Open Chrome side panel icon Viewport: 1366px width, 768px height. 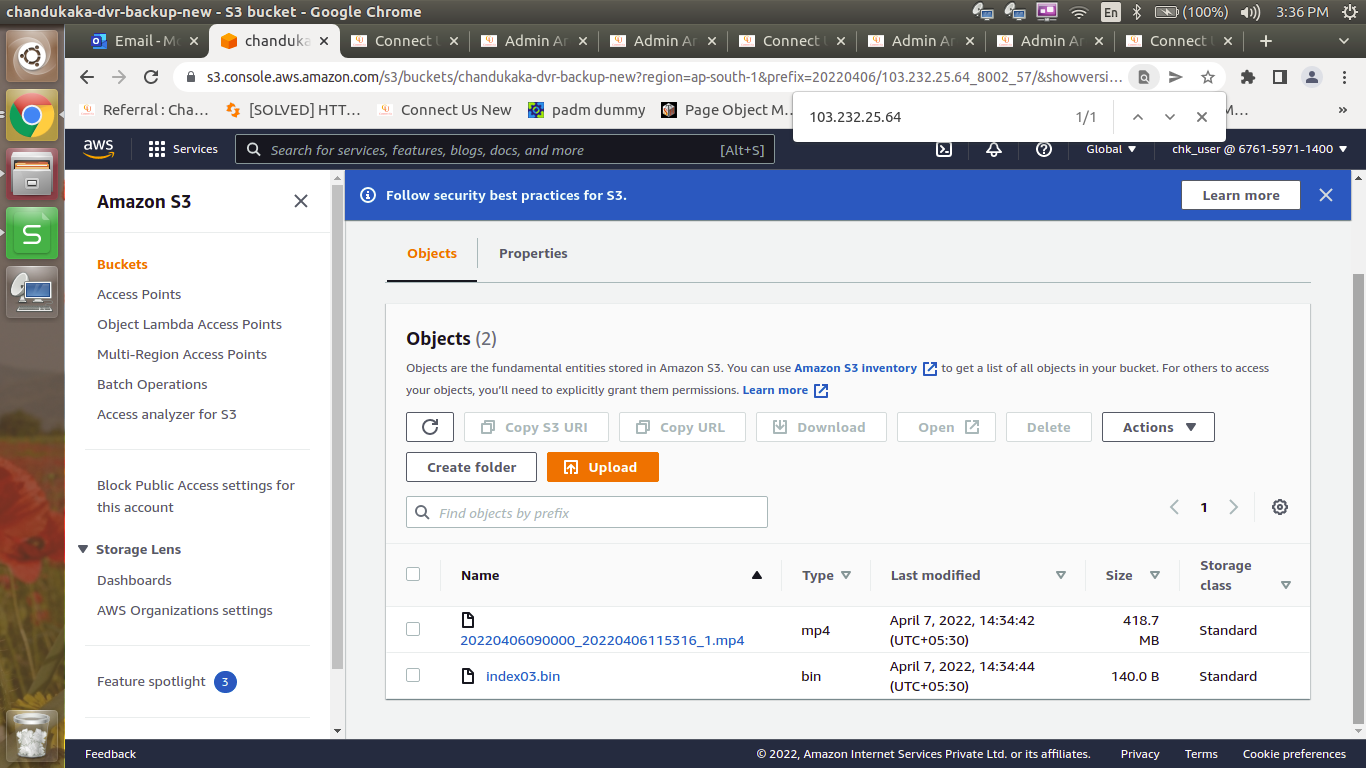point(1279,77)
